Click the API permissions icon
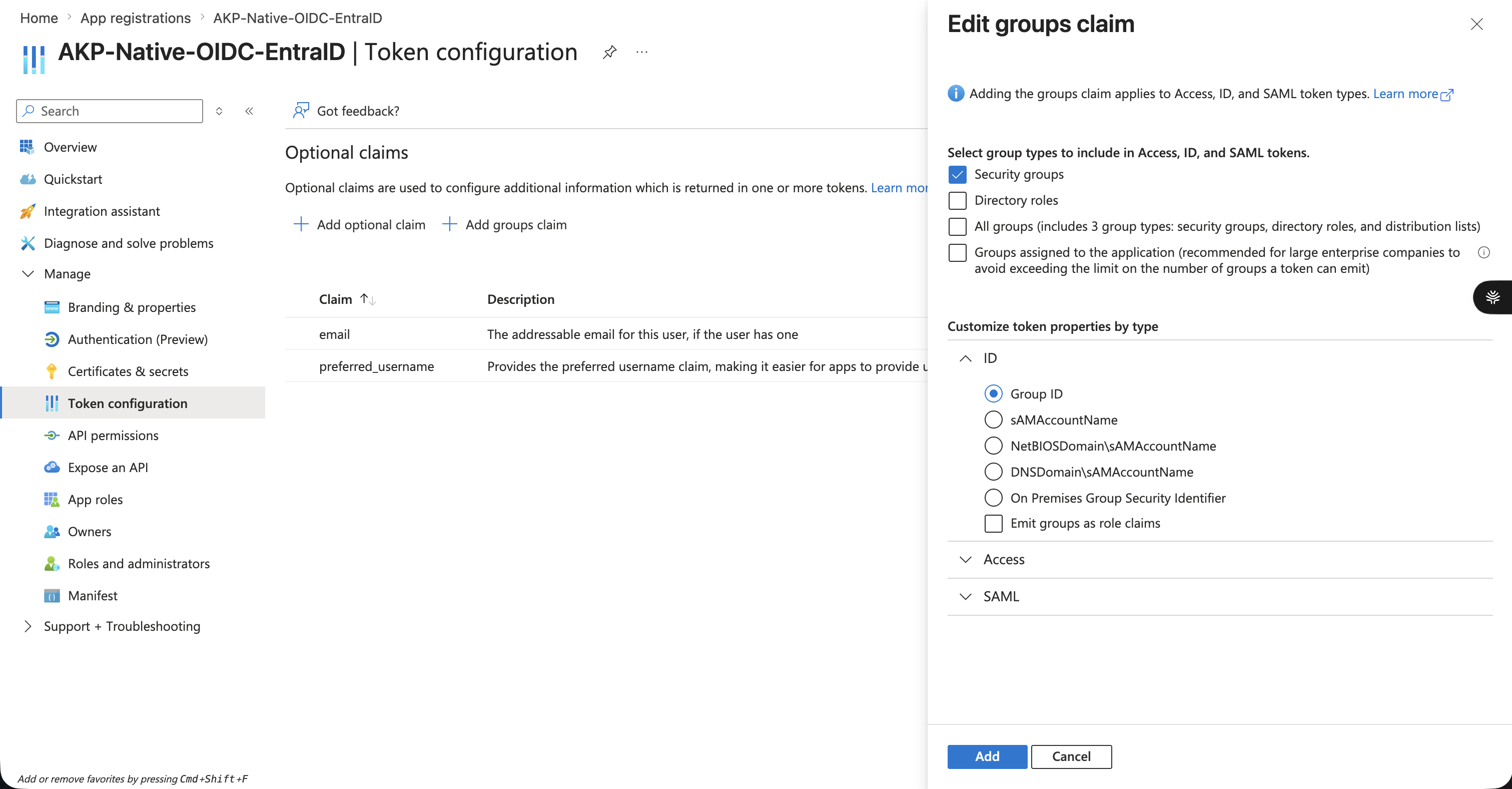This screenshot has width=1512, height=789. click(52, 436)
